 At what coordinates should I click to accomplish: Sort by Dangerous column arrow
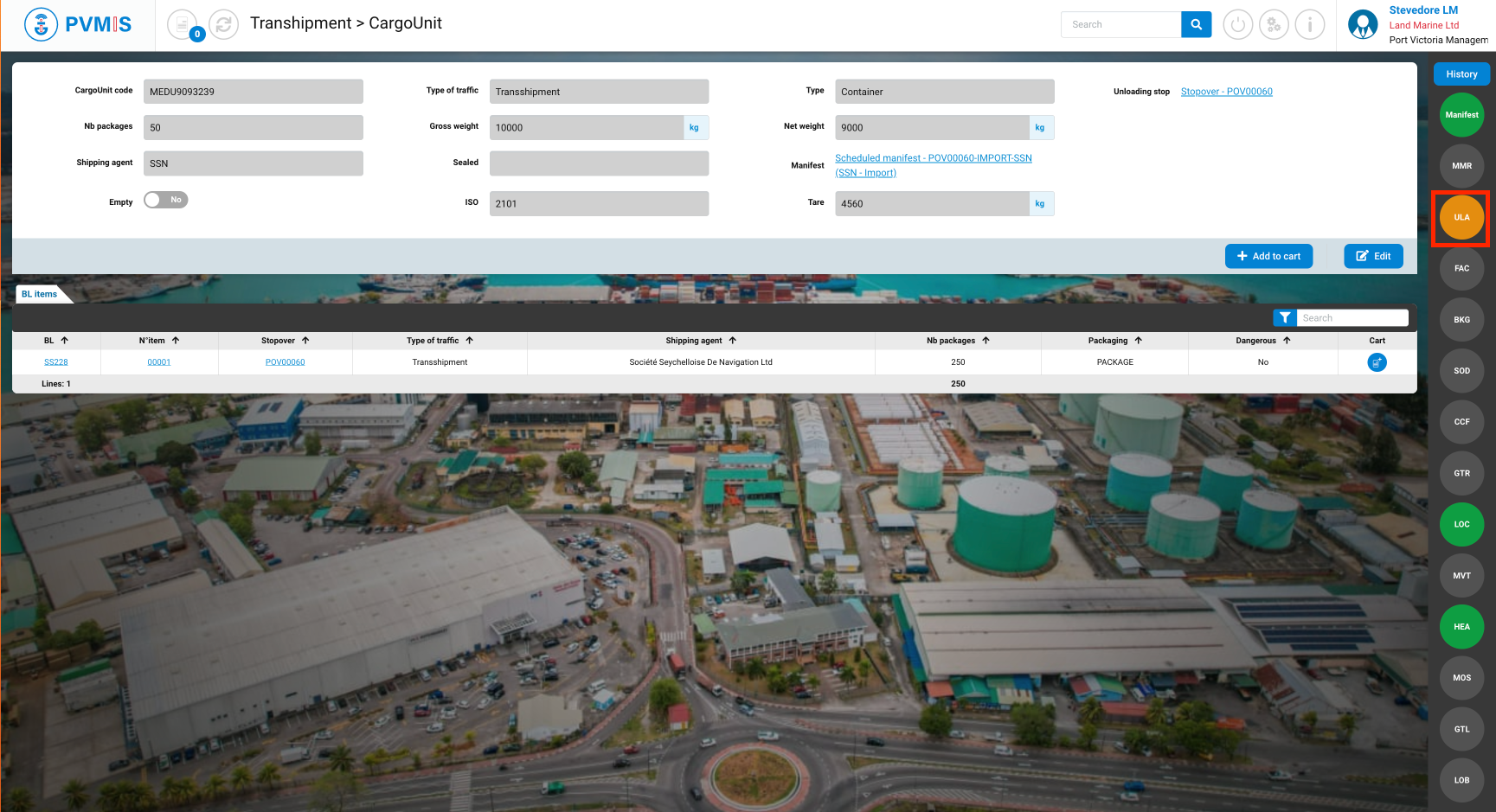tap(1287, 341)
